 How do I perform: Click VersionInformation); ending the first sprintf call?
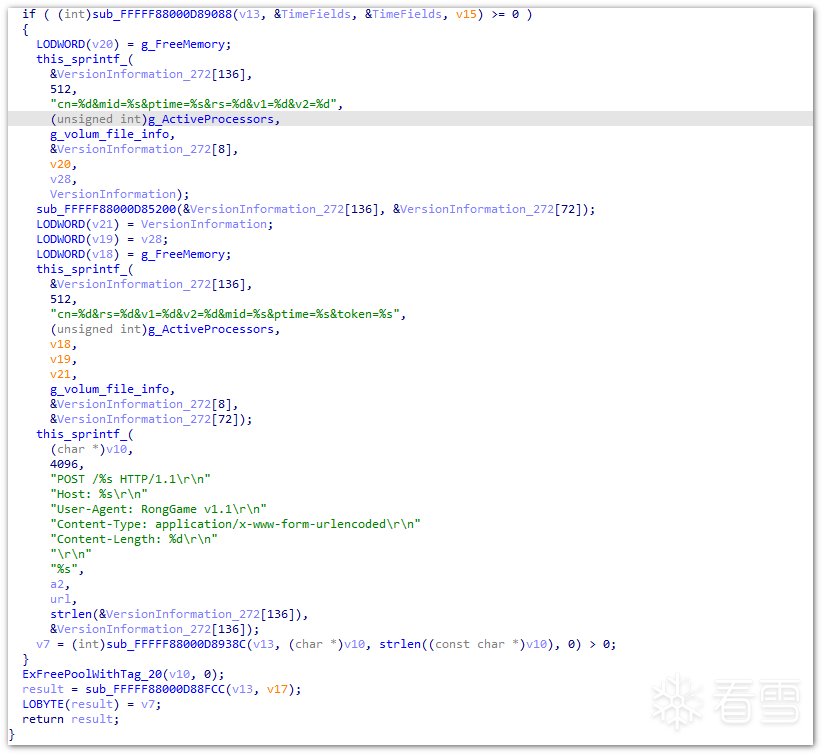click(120, 194)
